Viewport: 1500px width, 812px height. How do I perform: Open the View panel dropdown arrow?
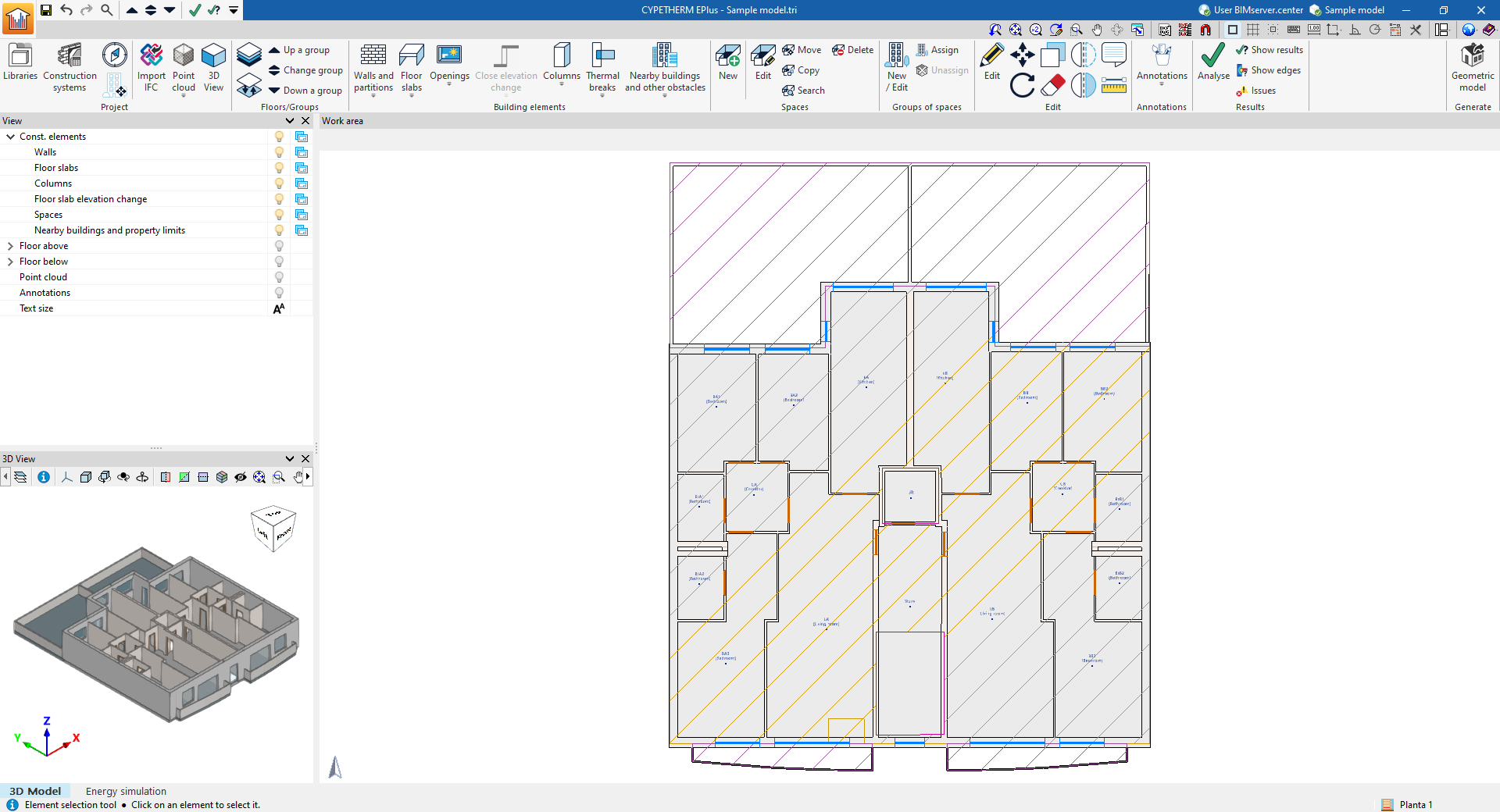pyautogui.click(x=290, y=121)
